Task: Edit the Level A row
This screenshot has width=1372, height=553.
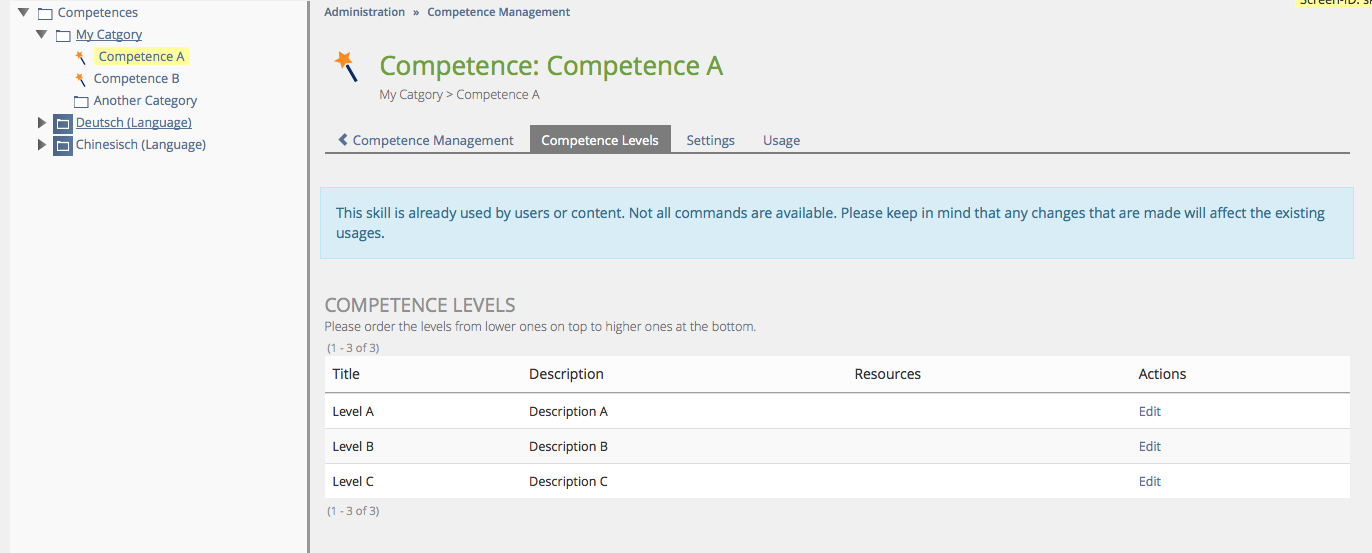Action: point(1149,411)
